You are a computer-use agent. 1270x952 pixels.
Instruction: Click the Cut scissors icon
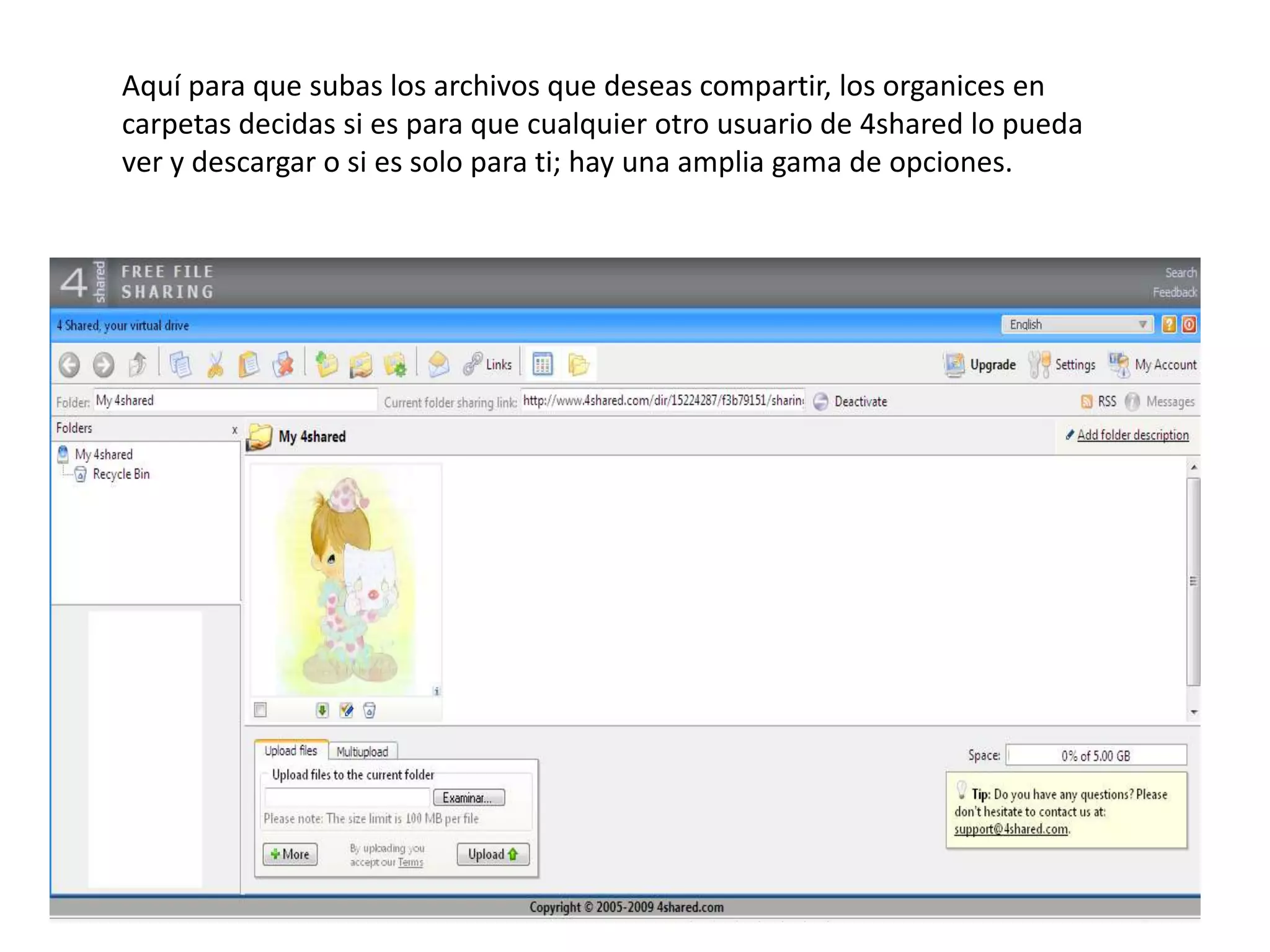[x=215, y=364]
